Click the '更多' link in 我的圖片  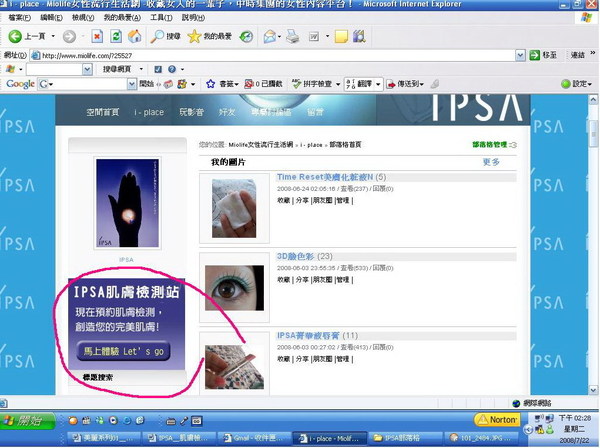pyautogui.click(x=491, y=162)
